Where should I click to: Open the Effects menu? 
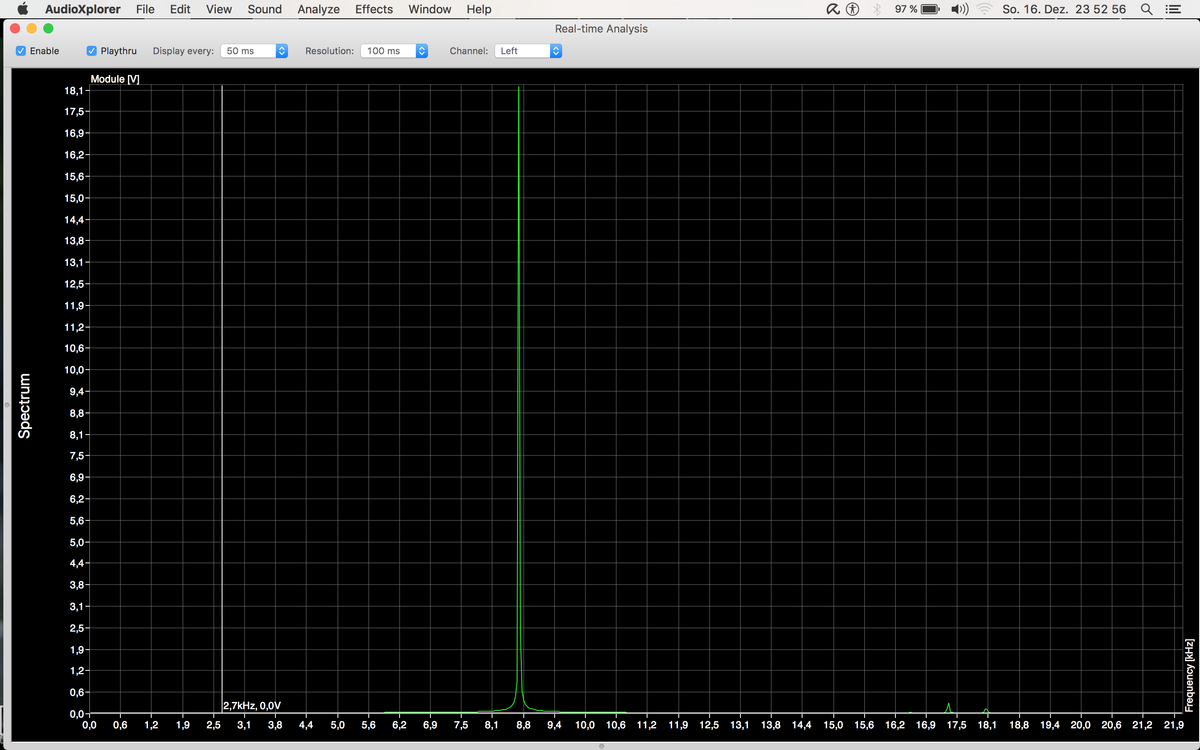click(374, 9)
